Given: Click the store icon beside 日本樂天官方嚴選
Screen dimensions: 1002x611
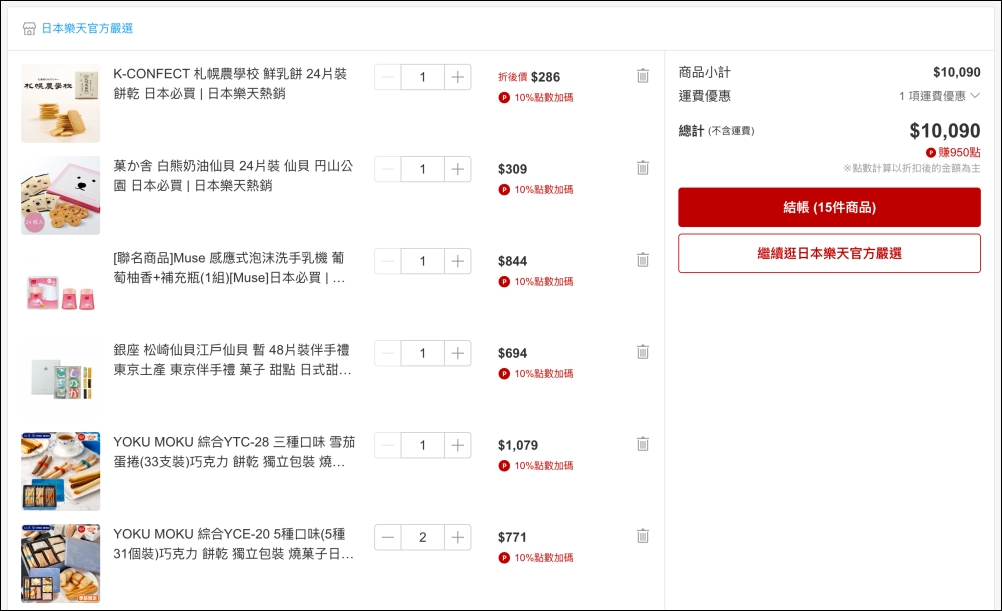Looking at the screenshot, I should pyautogui.click(x=29, y=29).
